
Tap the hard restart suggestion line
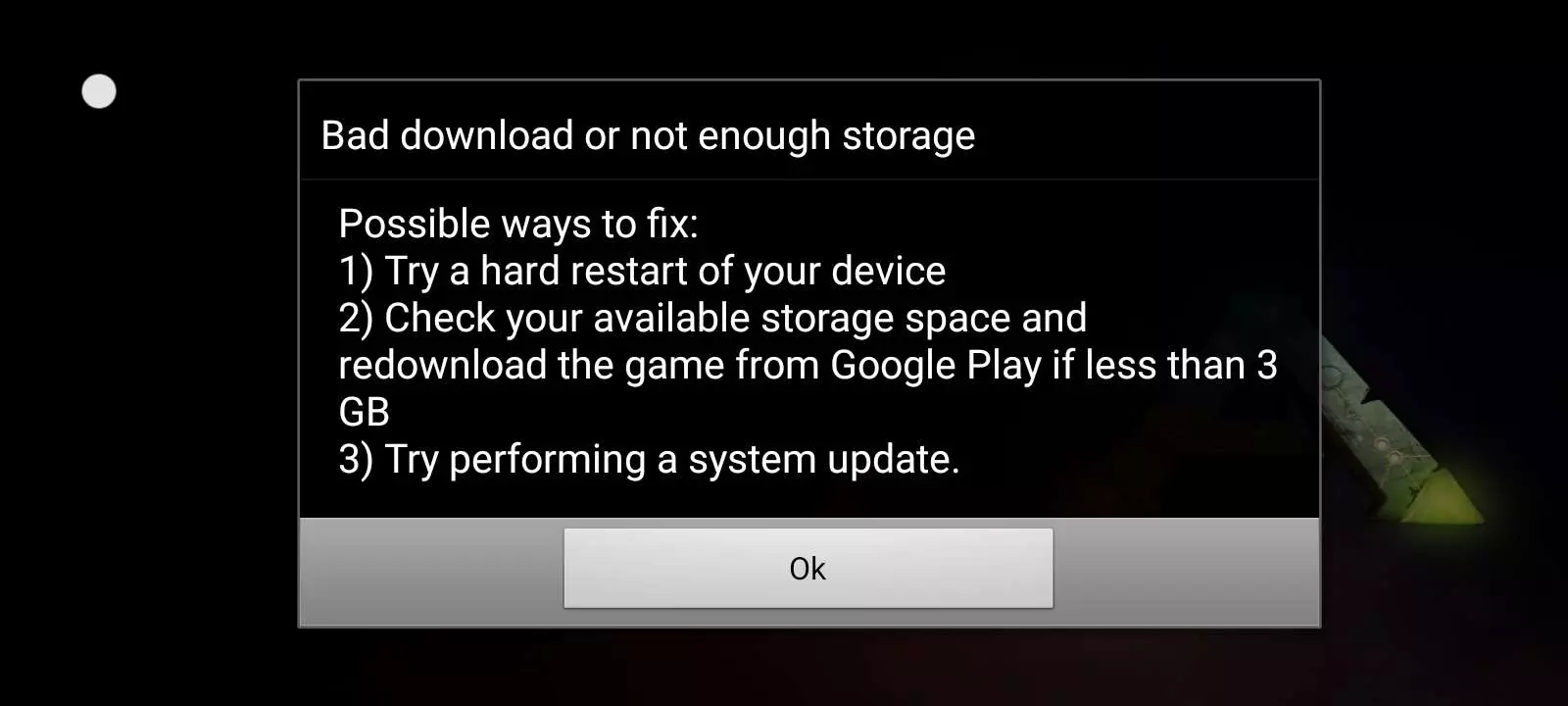point(642,271)
